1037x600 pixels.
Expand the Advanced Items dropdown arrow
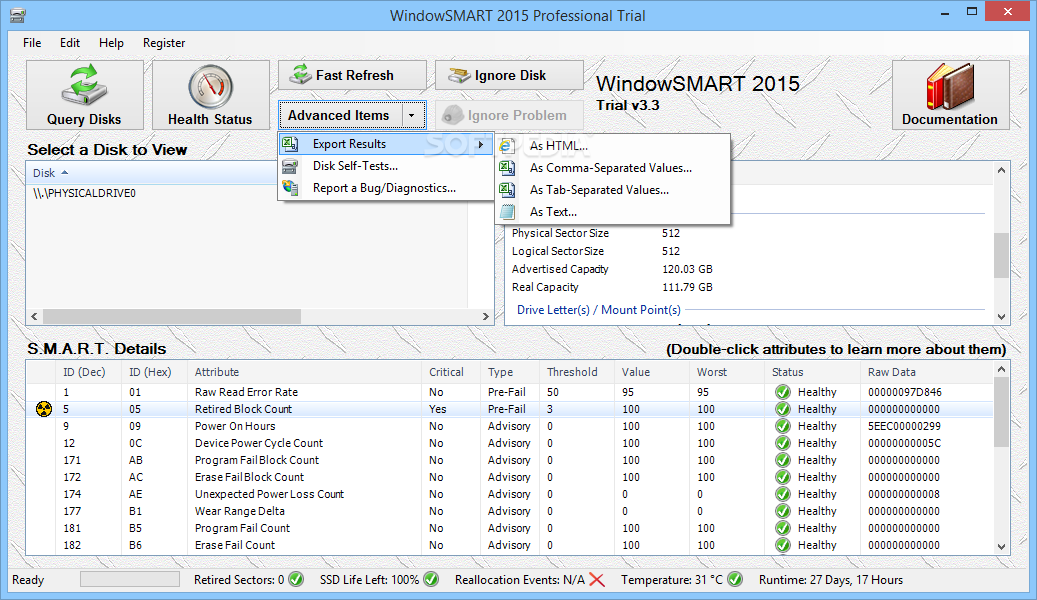click(x=412, y=115)
